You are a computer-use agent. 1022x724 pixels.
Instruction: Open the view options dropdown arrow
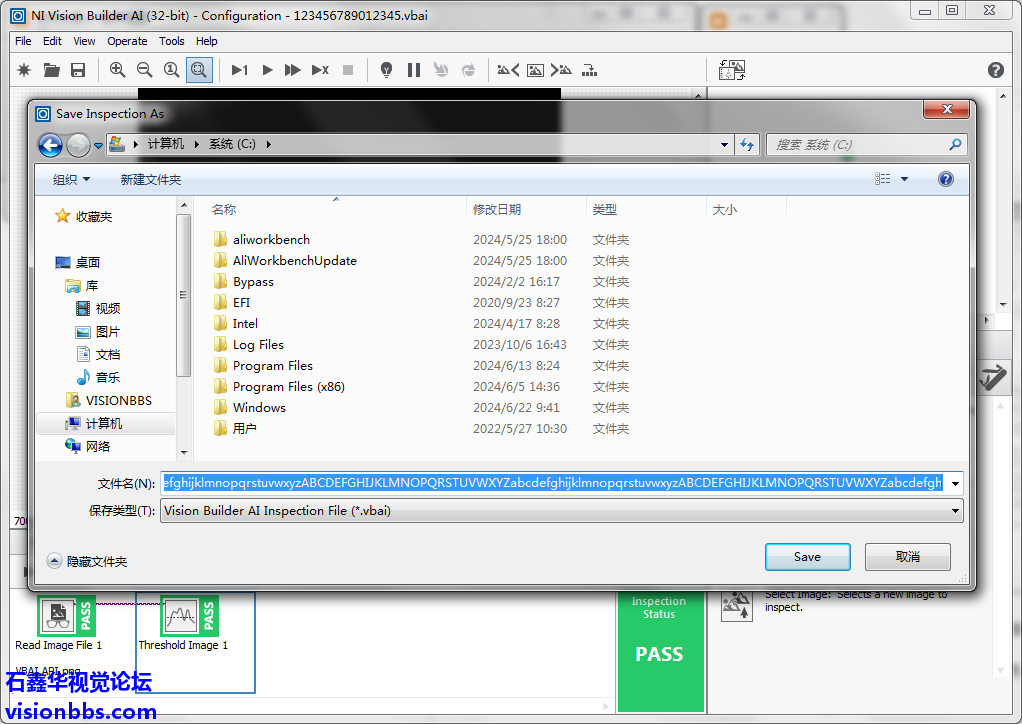coord(904,179)
